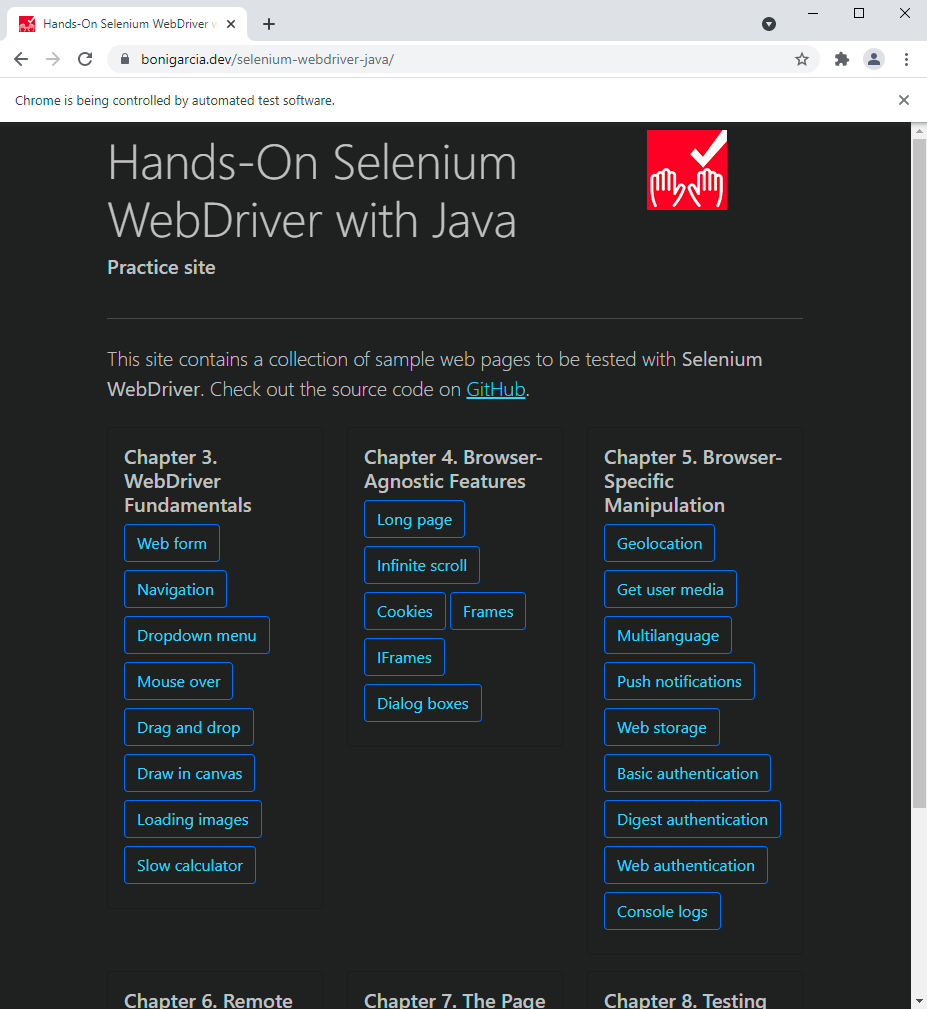Open the Chrome profile avatar icon
This screenshot has height=1009, width=927.
pos(874,59)
